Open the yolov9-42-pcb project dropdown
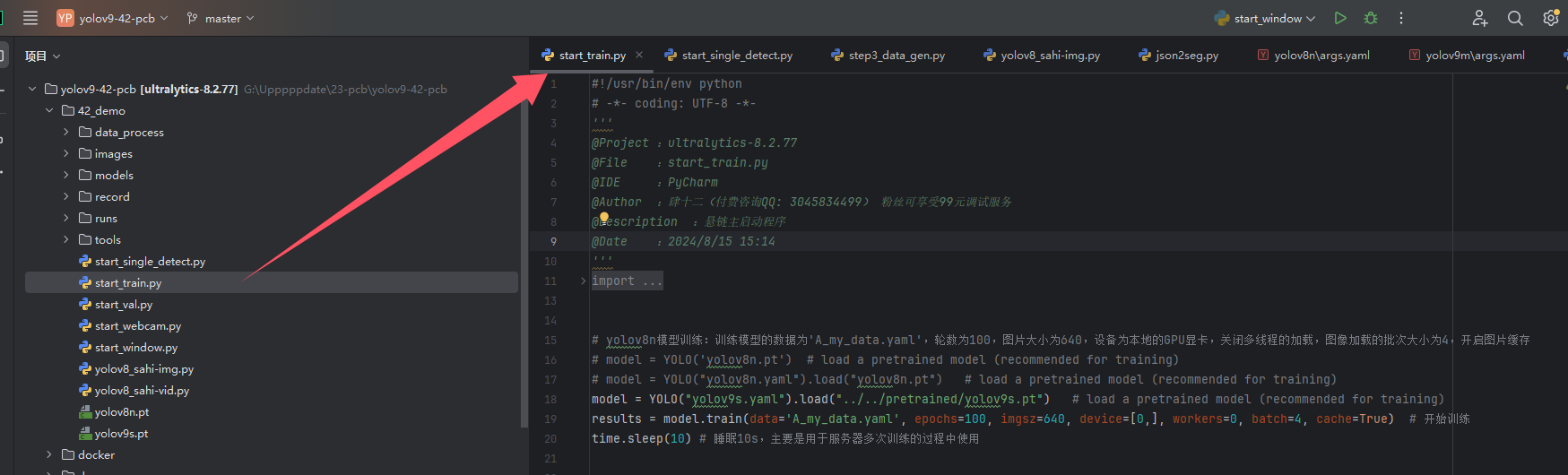Image resolution: width=1568 pixels, height=475 pixels. (x=113, y=18)
